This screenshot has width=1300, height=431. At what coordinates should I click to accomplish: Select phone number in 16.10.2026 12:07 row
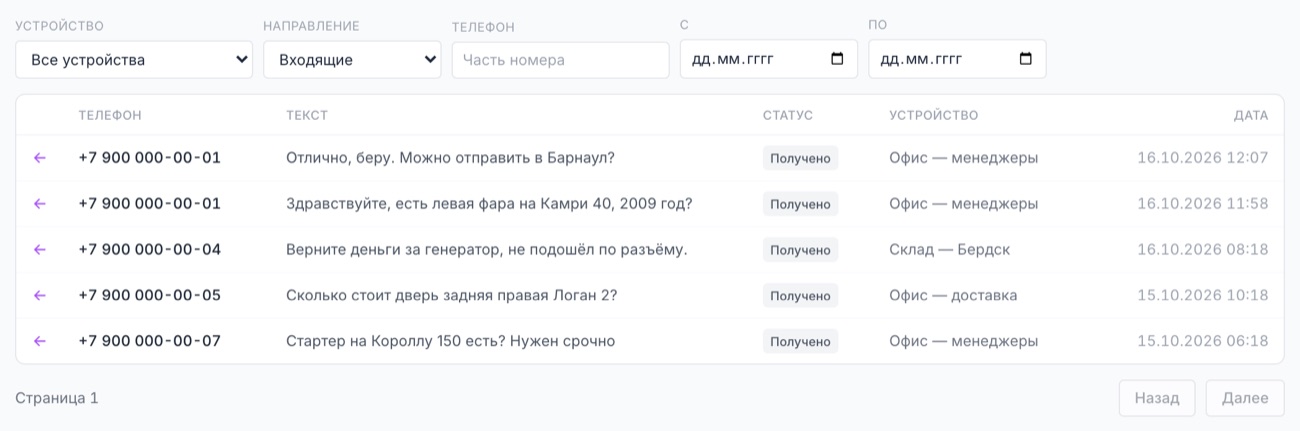point(150,158)
